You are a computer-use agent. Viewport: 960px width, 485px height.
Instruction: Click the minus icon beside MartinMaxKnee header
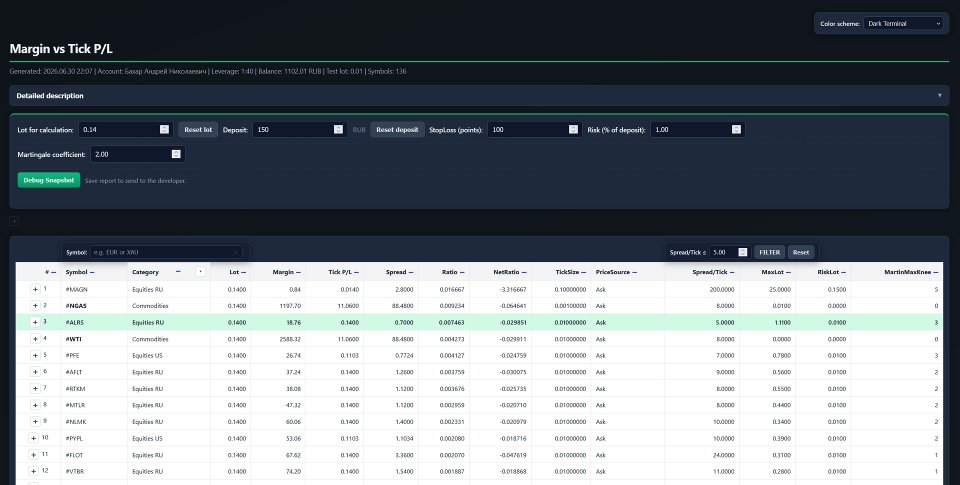click(x=936, y=273)
